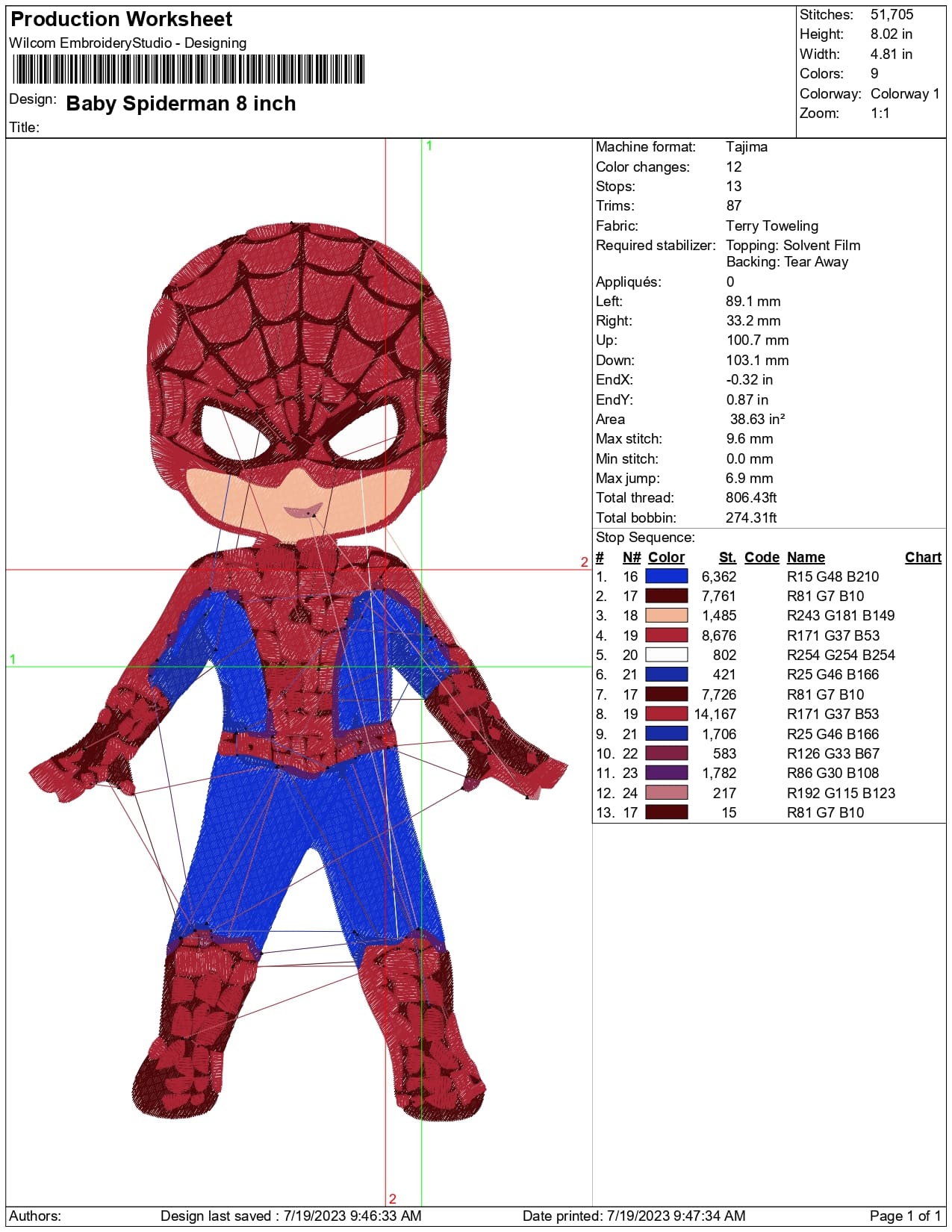Click the Stop Sequence label
The width and height of the screenshot is (952, 1232).
[645, 537]
